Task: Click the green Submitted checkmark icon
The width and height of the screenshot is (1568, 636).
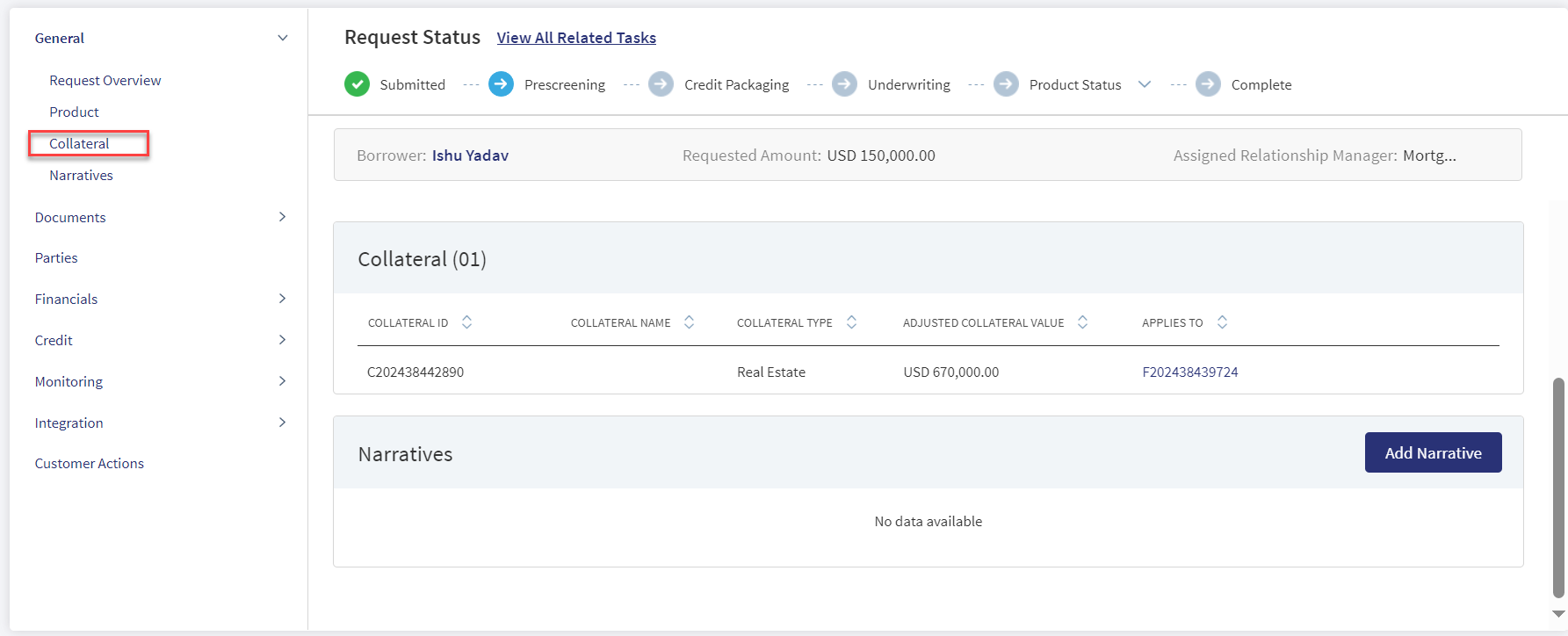Action: [357, 84]
